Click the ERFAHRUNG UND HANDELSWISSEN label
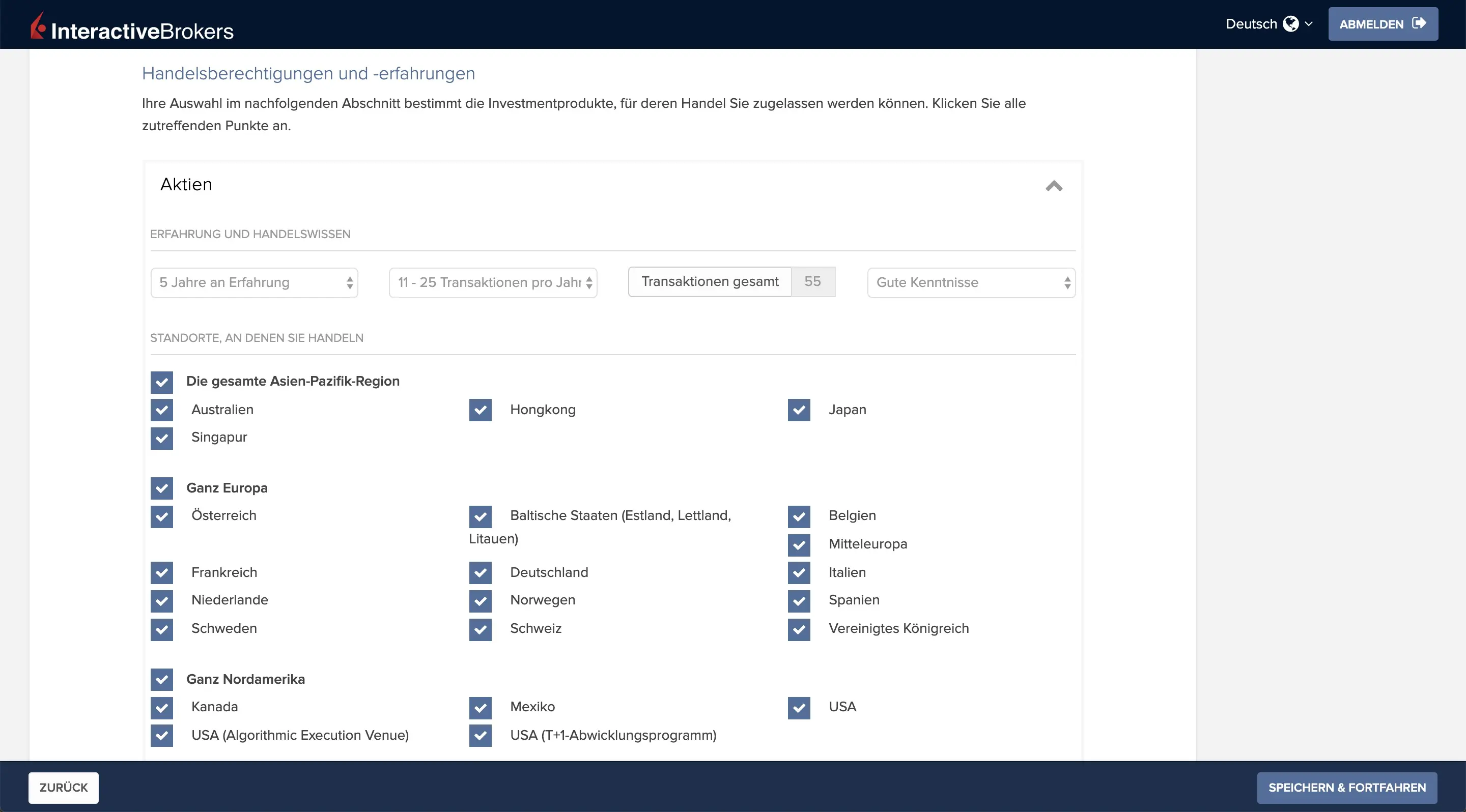This screenshot has height=812, width=1466. pyautogui.click(x=250, y=234)
